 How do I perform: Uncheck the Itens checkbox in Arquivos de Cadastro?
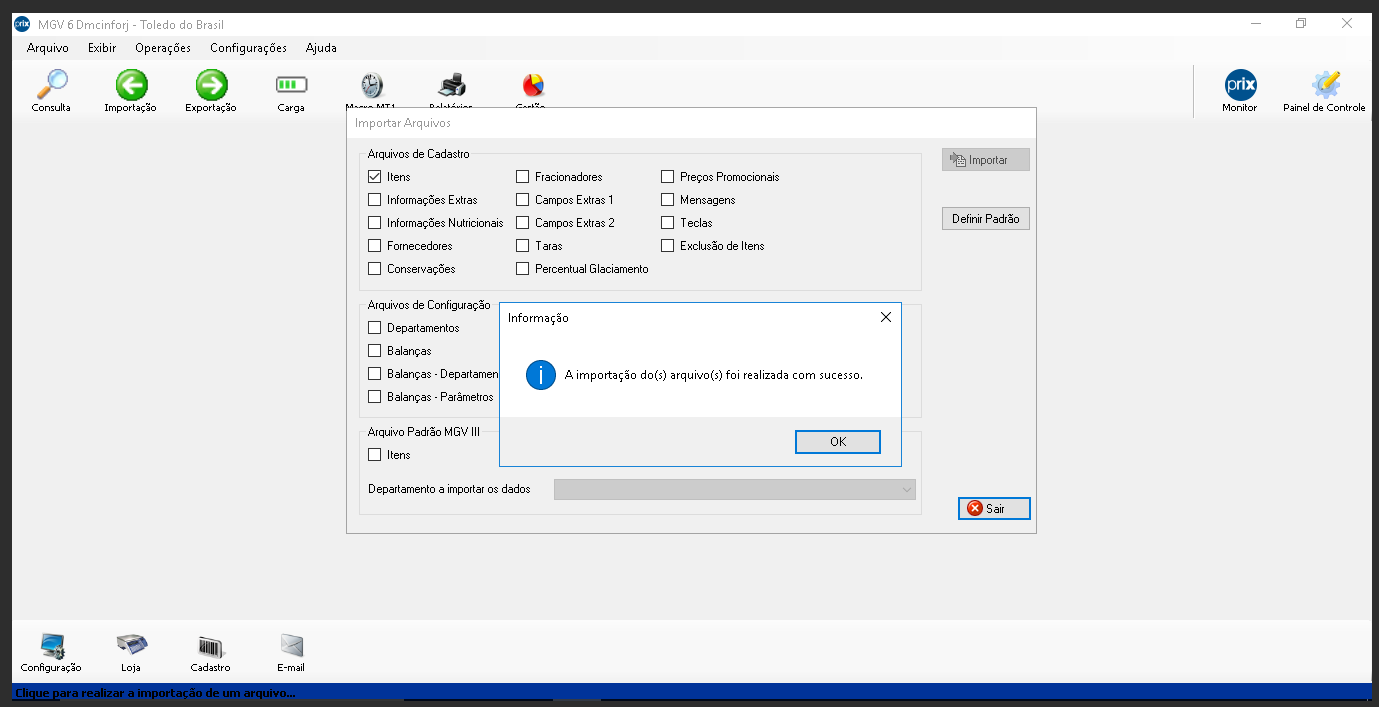[375, 177]
